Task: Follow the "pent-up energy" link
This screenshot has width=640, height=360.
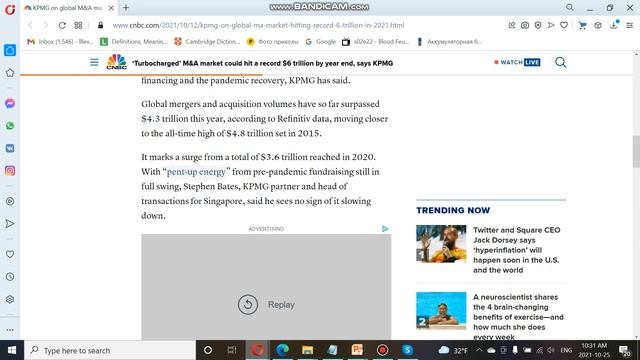Action: [x=196, y=172]
